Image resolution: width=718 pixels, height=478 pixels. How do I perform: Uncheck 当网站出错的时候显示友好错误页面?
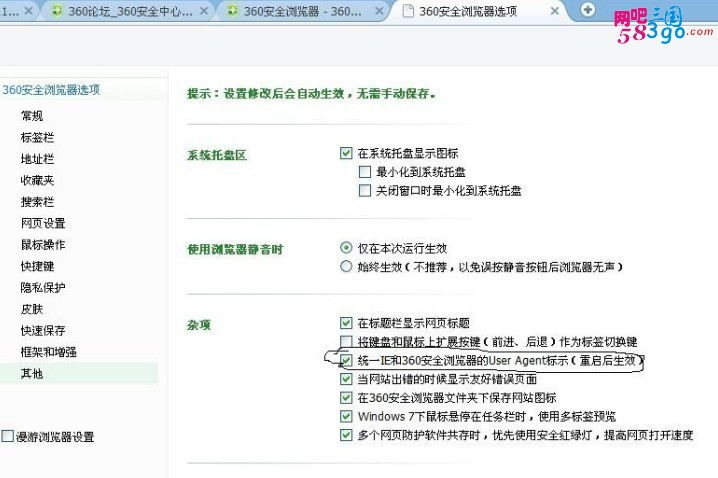(346, 379)
